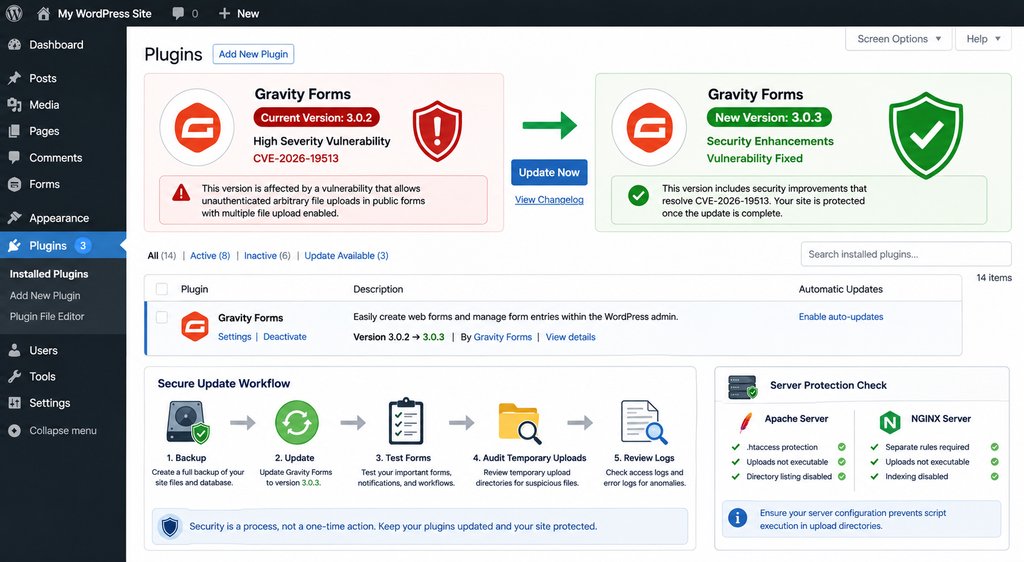
Task: Click the Collapse menu arrow icon
Action: 14,431
